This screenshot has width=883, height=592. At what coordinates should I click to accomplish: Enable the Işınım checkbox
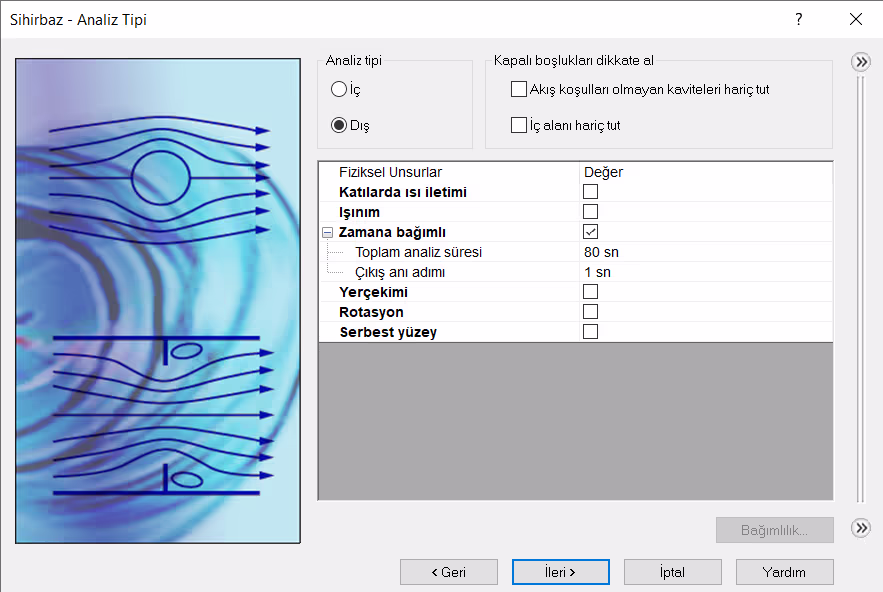pos(590,212)
